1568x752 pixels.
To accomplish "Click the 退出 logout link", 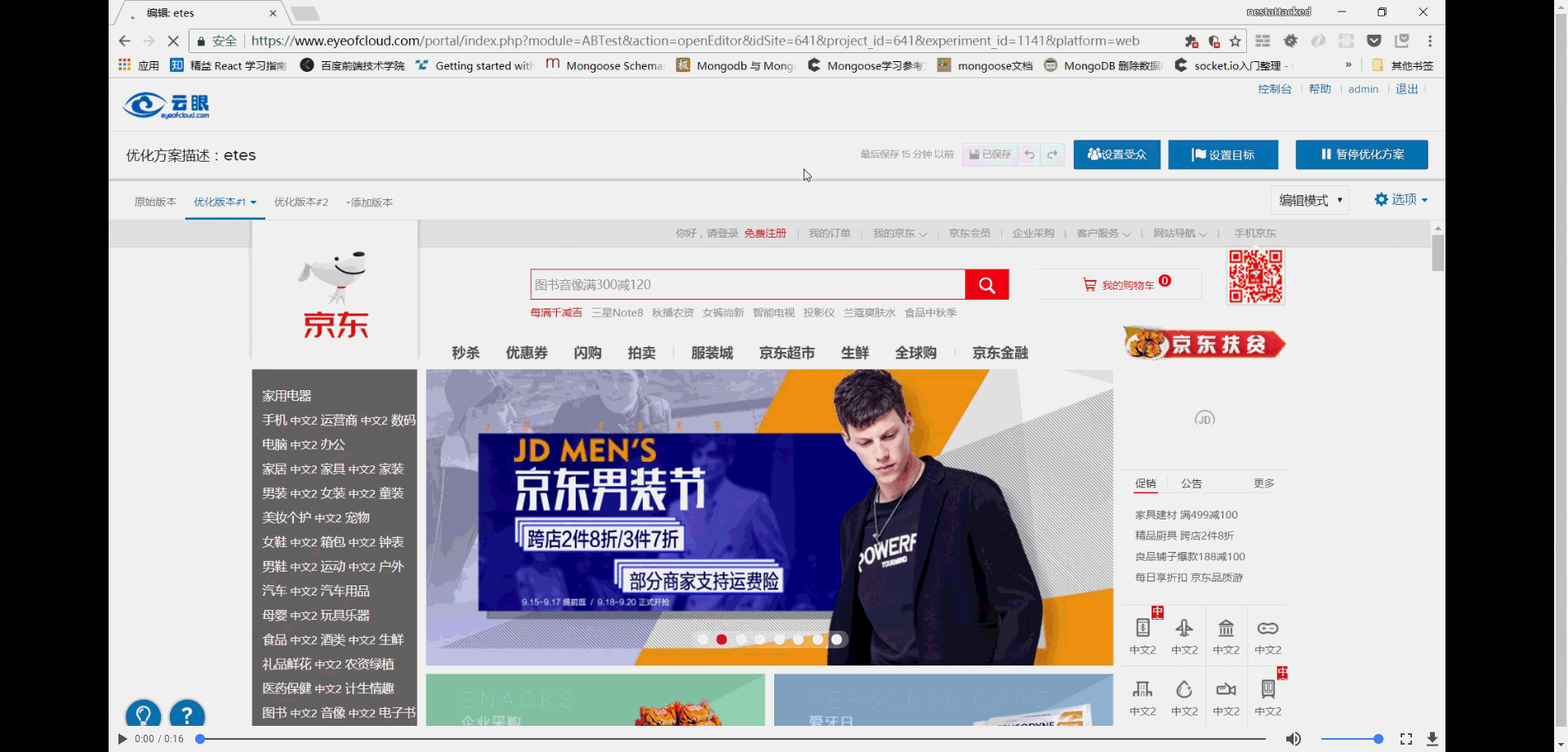I will 1406,89.
